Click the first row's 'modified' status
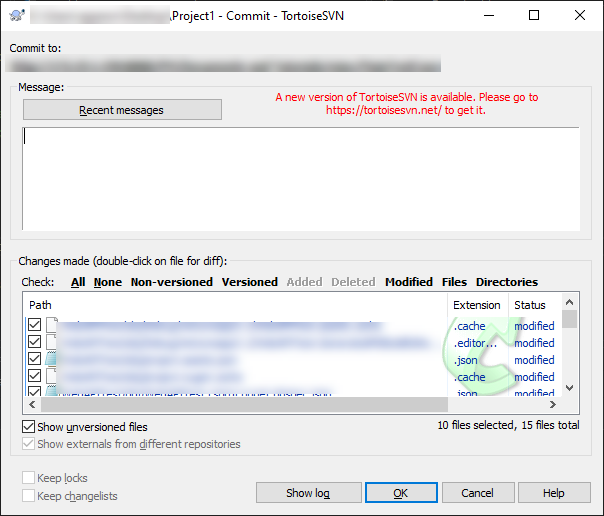The image size is (604, 516). point(534,326)
